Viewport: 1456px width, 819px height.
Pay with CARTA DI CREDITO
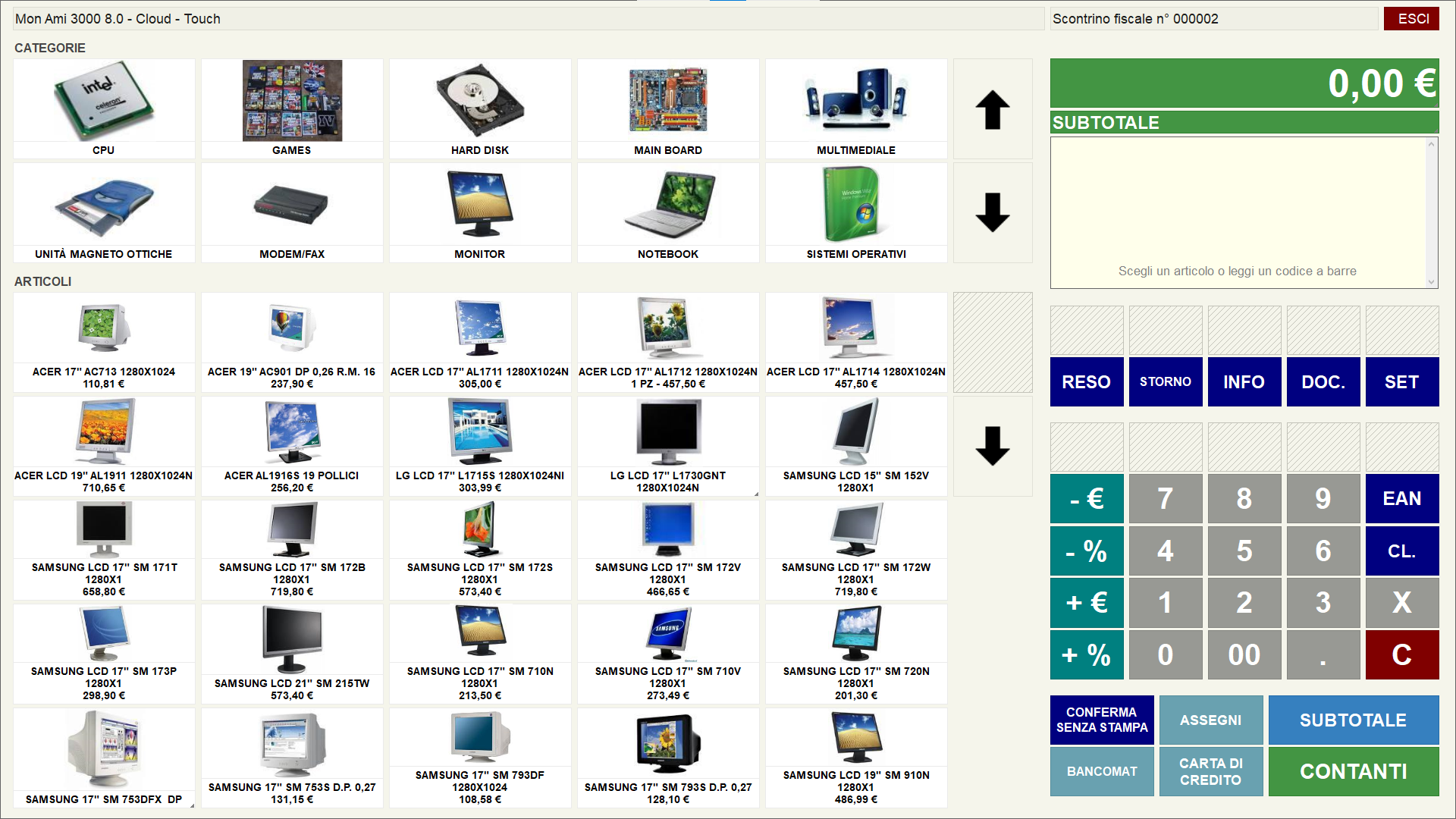pyautogui.click(x=1211, y=772)
